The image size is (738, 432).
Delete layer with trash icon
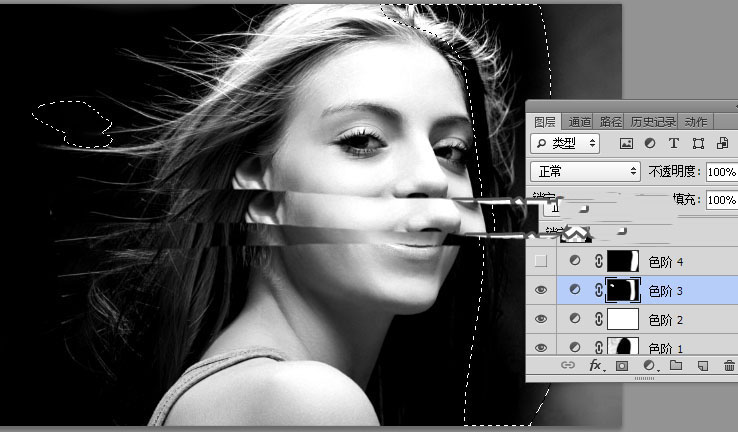point(728,366)
